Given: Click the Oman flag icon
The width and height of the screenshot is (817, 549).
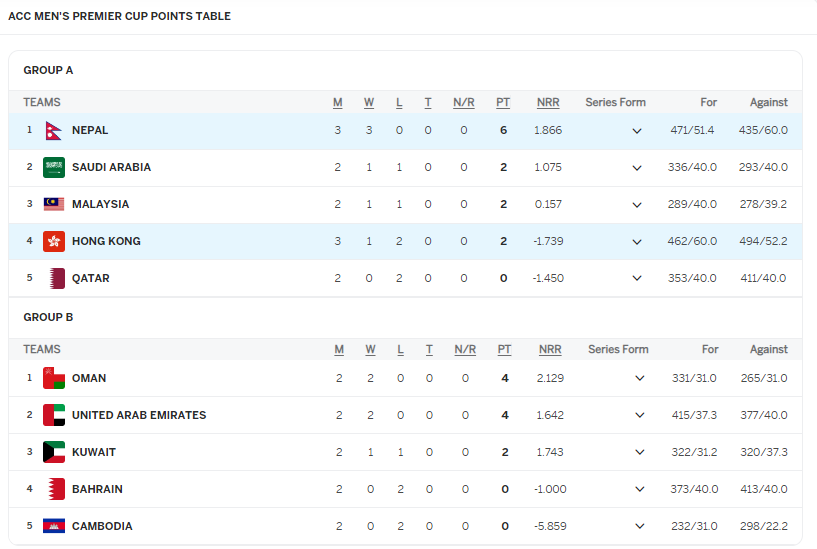Looking at the screenshot, I should 54,378.
